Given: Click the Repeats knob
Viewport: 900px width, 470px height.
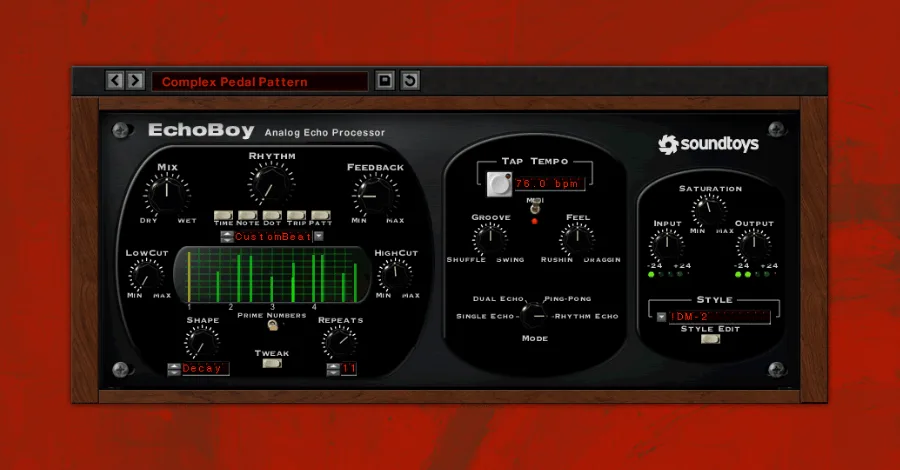Looking at the screenshot, I should coord(339,342).
